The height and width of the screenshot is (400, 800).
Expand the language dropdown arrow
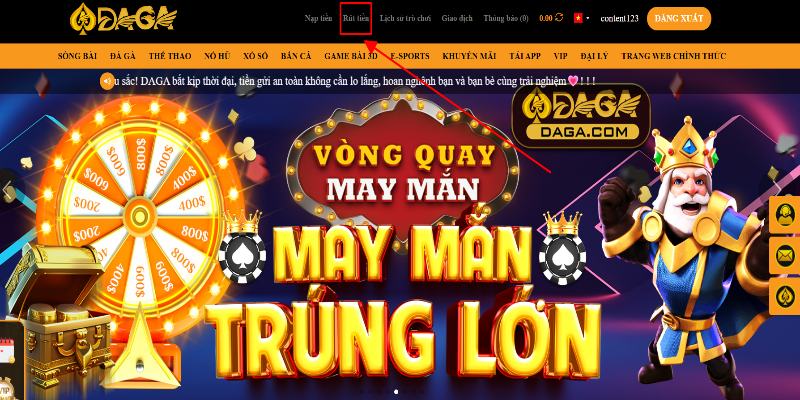pyautogui.click(x=588, y=18)
